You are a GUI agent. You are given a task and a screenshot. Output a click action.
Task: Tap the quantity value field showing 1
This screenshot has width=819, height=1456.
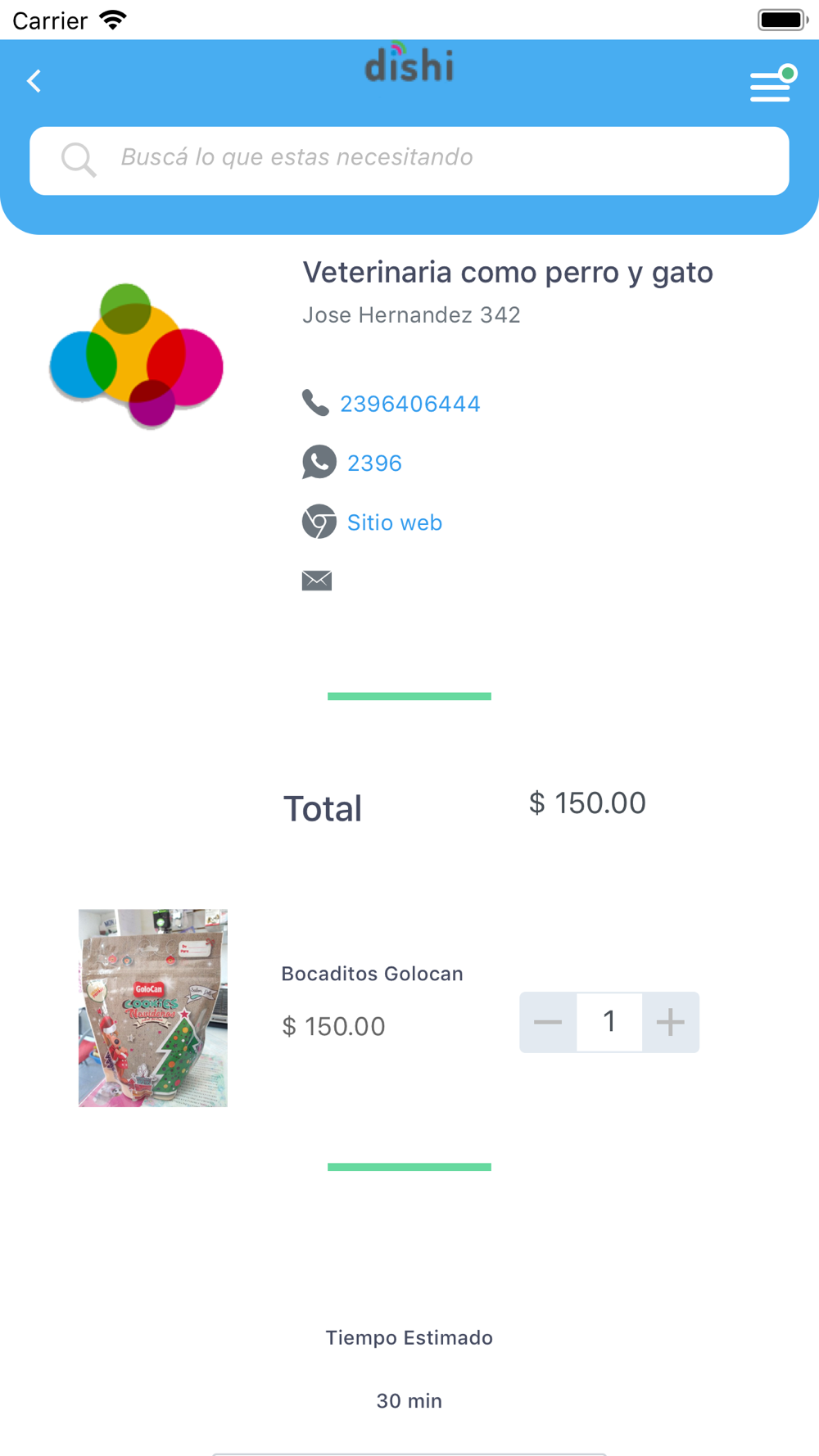(609, 1022)
